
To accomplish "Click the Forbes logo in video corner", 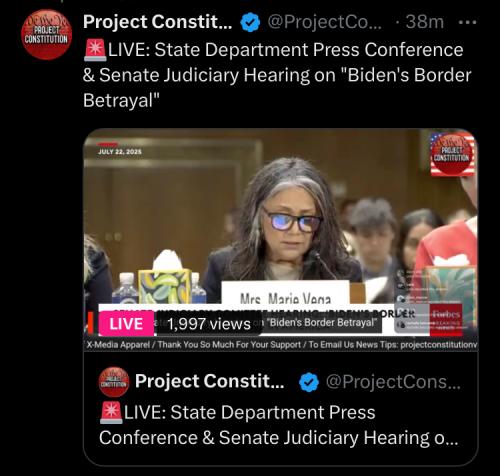I will (446, 314).
